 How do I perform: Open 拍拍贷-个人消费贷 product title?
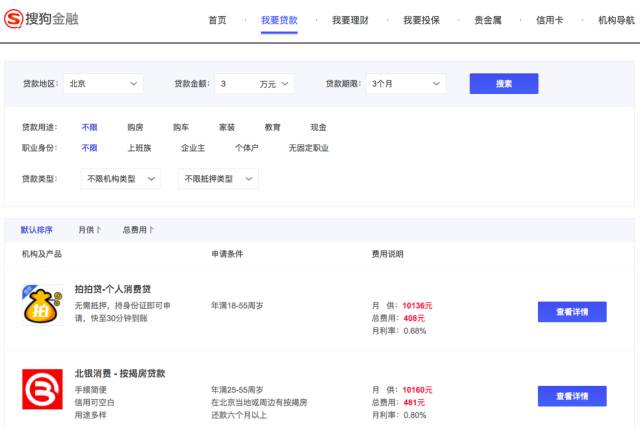tap(113, 289)
